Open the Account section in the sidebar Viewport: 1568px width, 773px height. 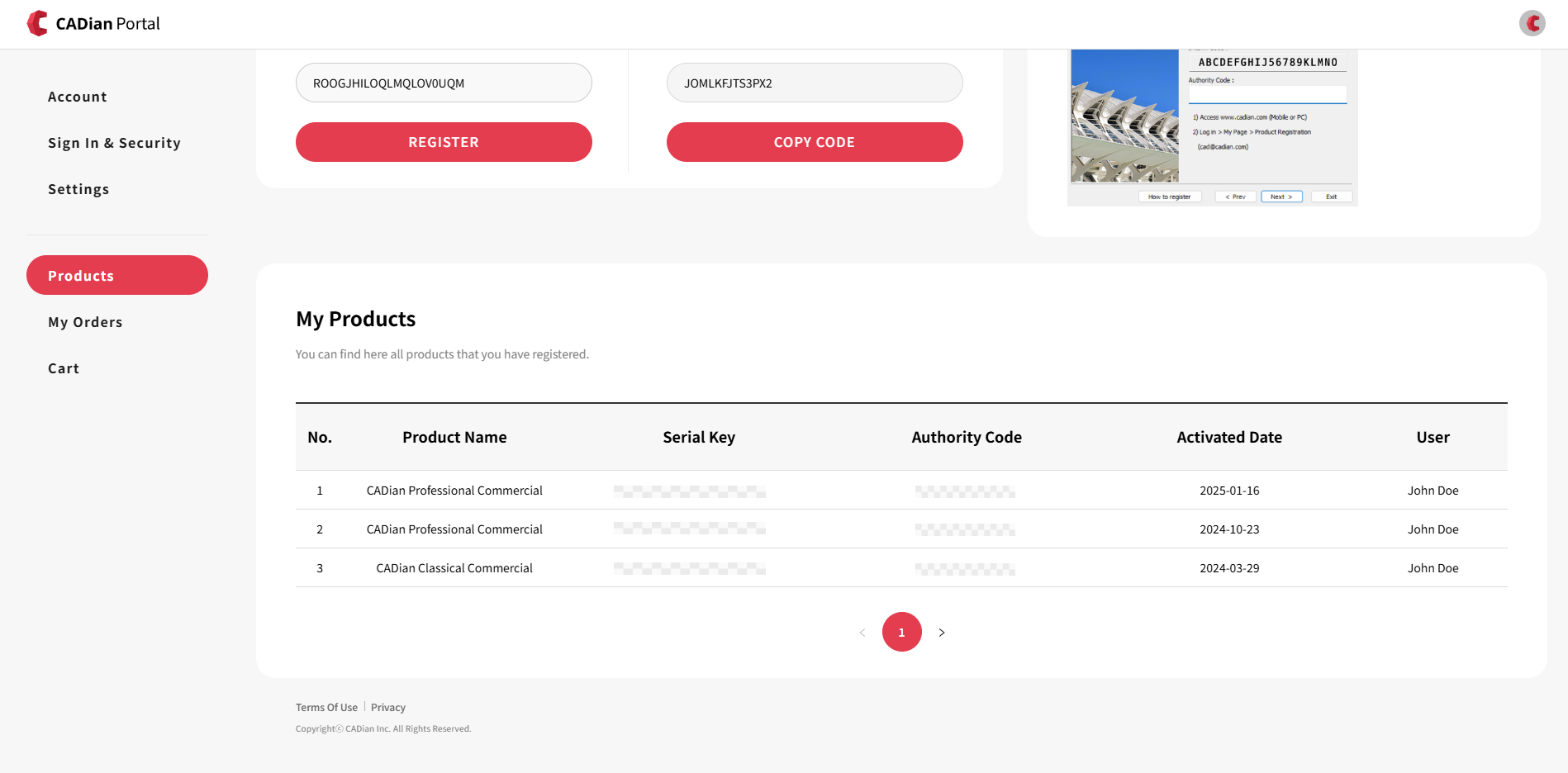click(77, 96)
